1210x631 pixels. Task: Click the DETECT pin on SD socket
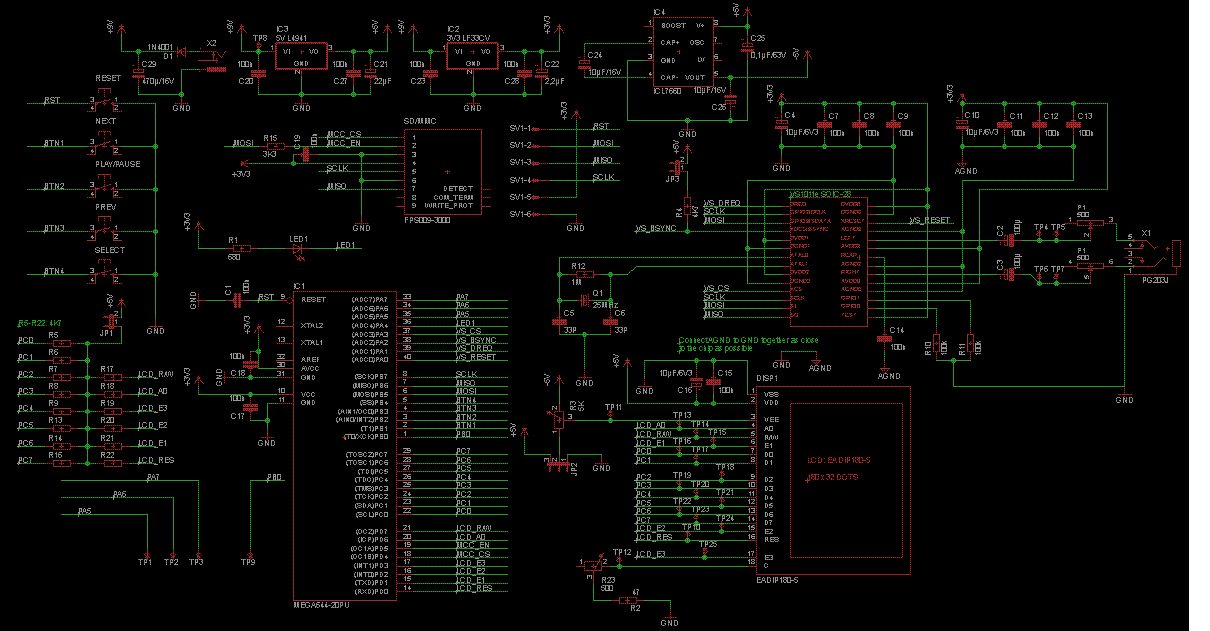tap(459, 187)
